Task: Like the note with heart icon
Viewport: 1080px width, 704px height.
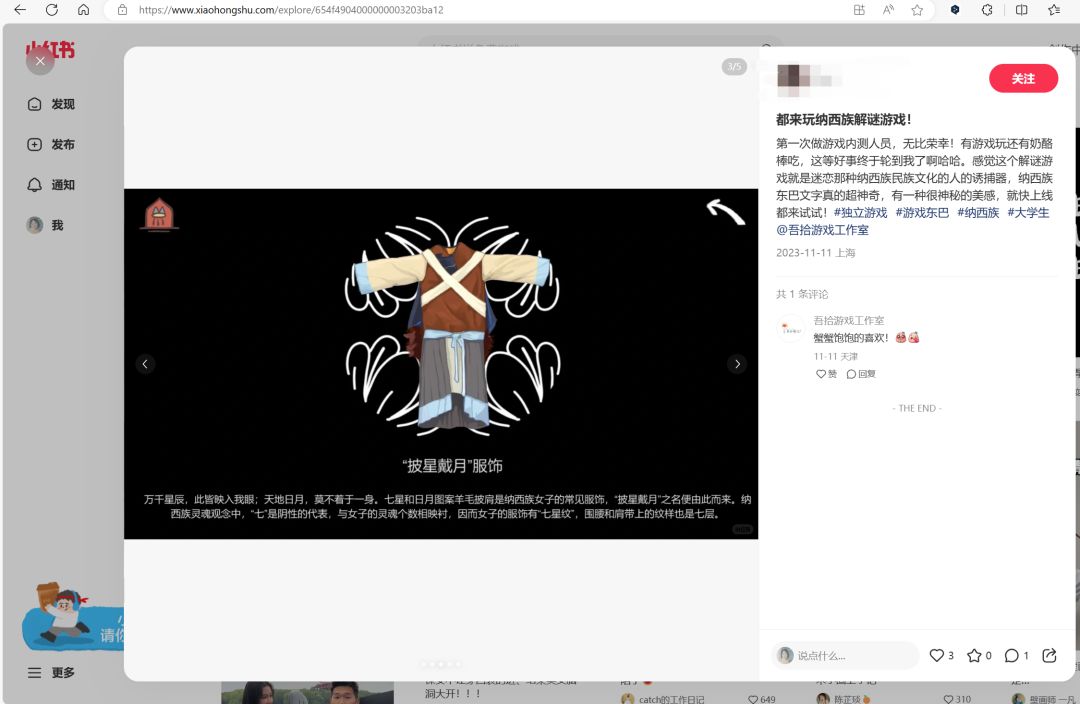Action: [937, 655]
